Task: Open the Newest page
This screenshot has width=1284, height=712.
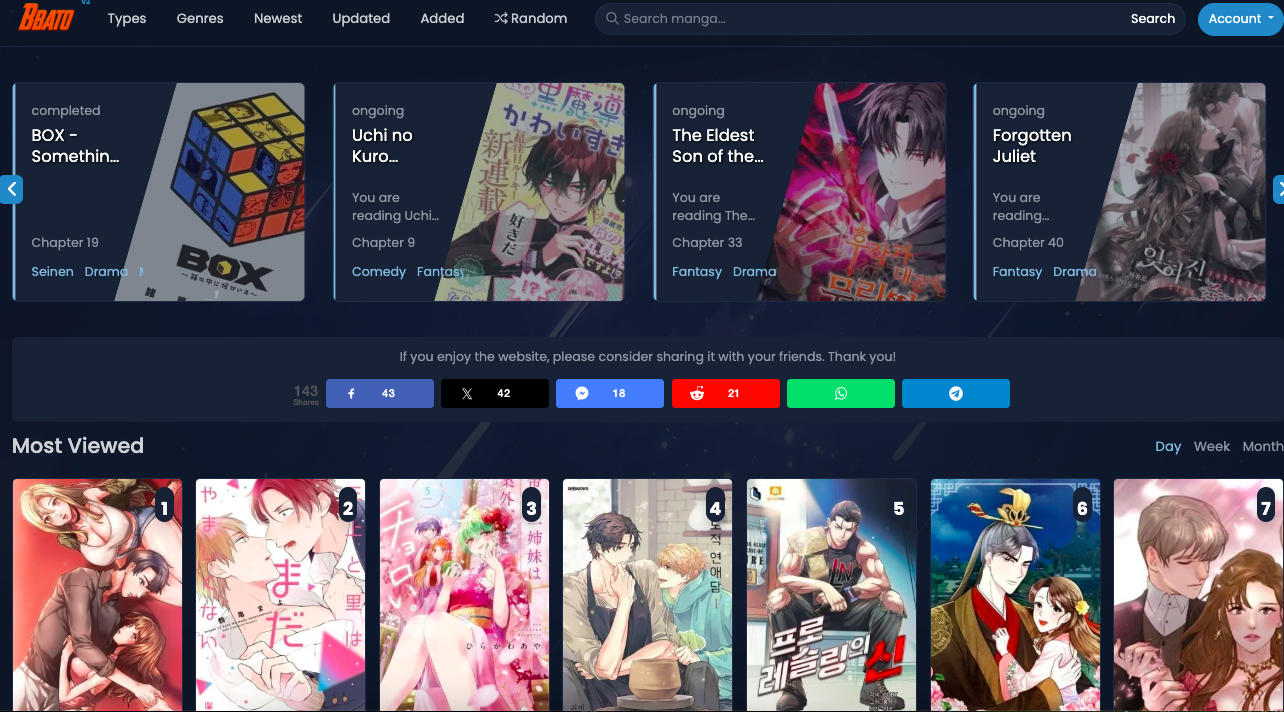Action: click(x=277, y=18)
